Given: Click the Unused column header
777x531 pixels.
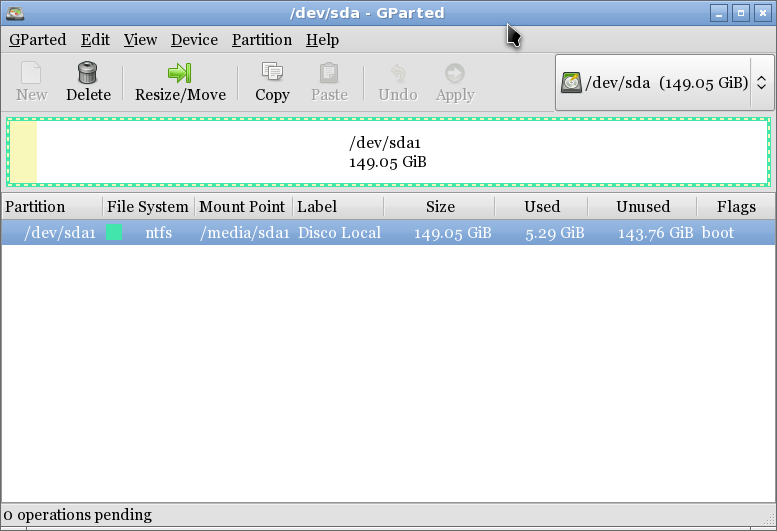Looking at the screenshot, I should [642, 207].
